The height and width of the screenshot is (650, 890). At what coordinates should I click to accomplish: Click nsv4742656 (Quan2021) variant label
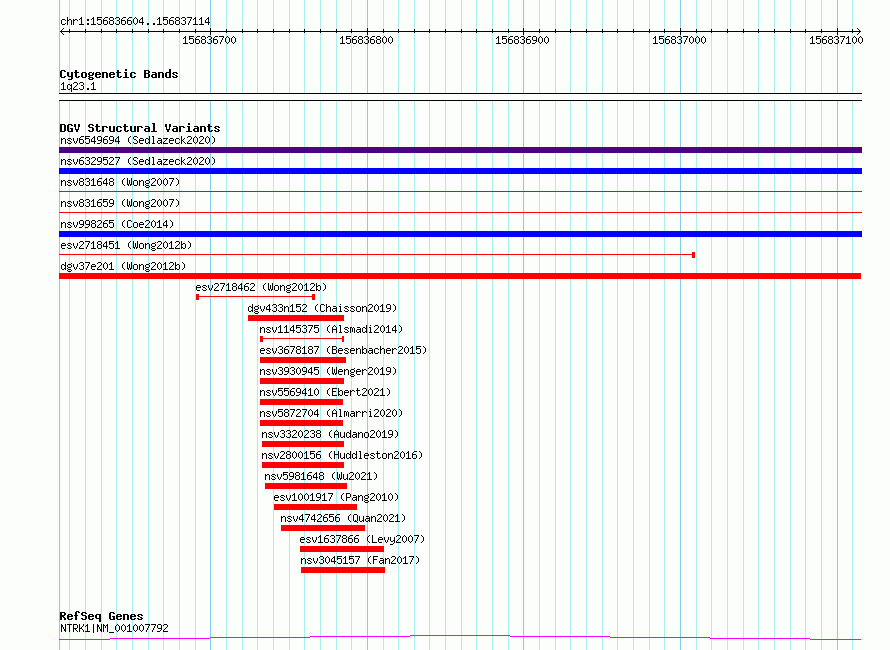coord(343,518)
